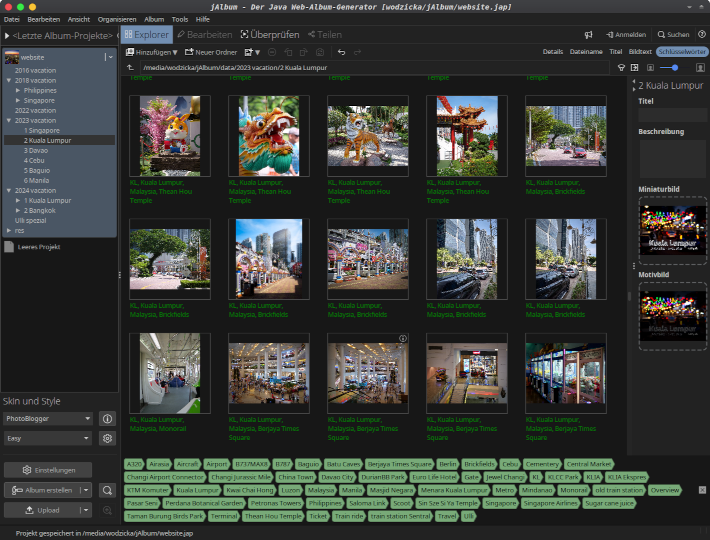Open the Album menu
The image size is (710, 540).
pos(154,19)
